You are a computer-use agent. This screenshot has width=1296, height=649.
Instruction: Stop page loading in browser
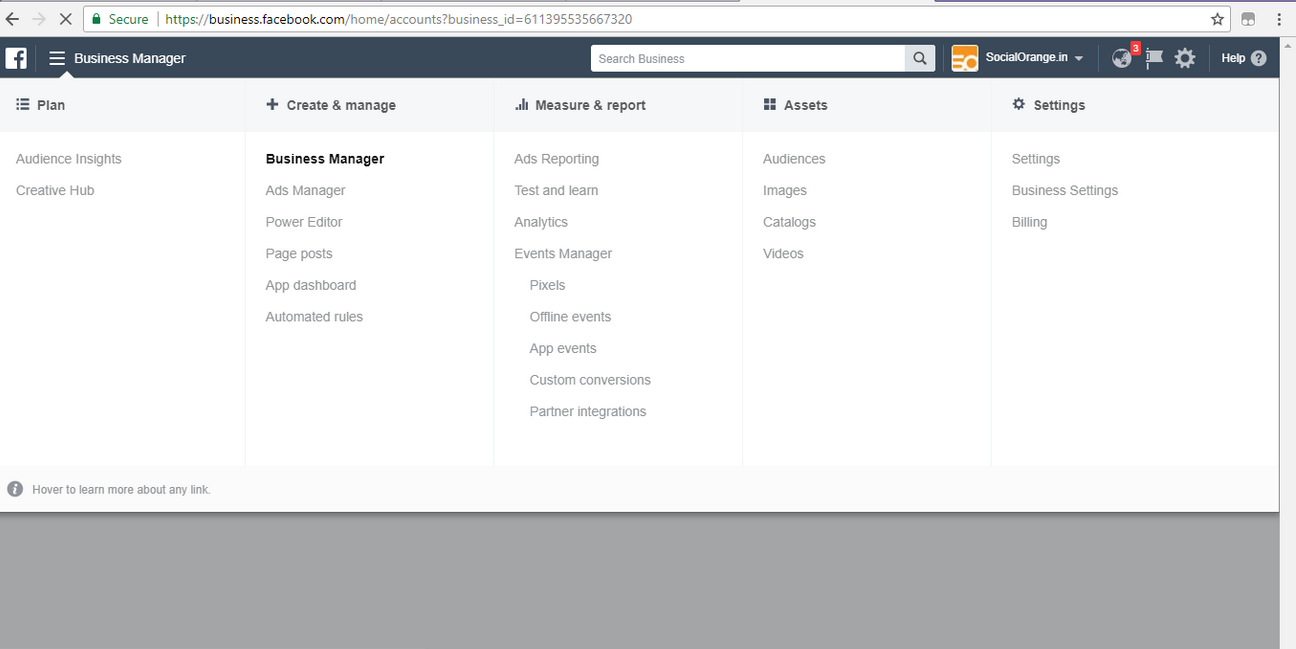coord(65,19)
